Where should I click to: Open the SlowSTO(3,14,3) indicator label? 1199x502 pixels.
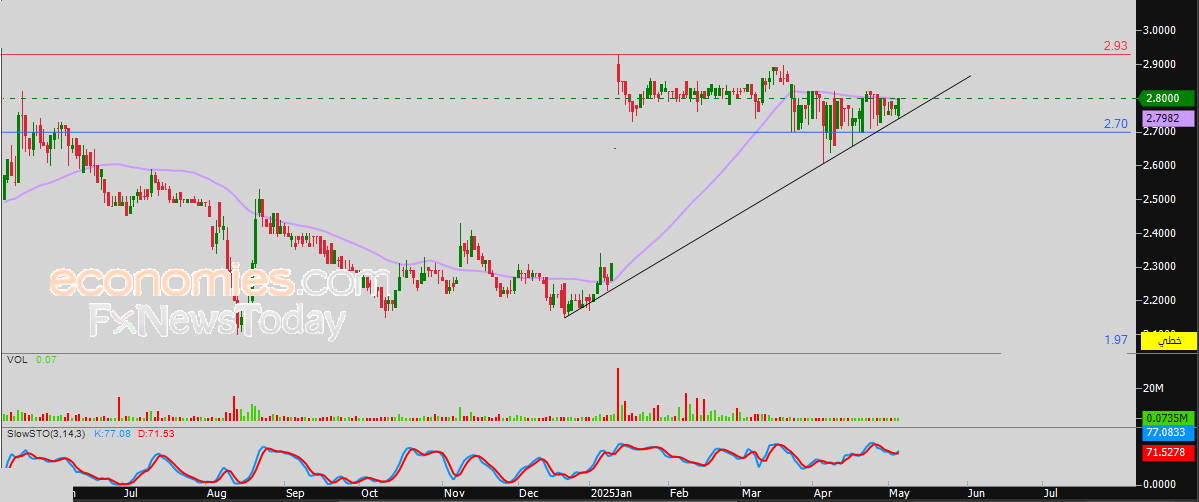pyautogui.click(x=46, y=434)
